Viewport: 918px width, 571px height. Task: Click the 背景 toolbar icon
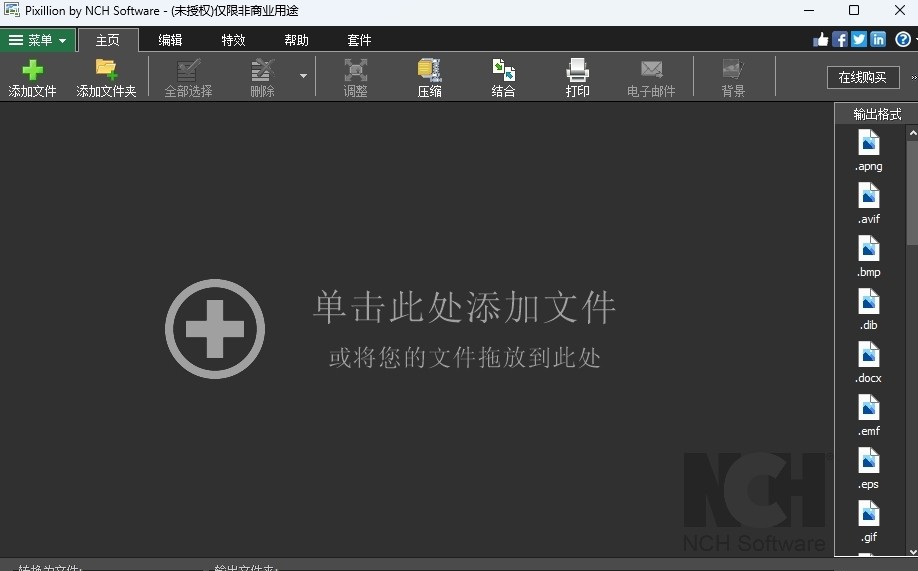pyautogui.click(x=733, y=70)
